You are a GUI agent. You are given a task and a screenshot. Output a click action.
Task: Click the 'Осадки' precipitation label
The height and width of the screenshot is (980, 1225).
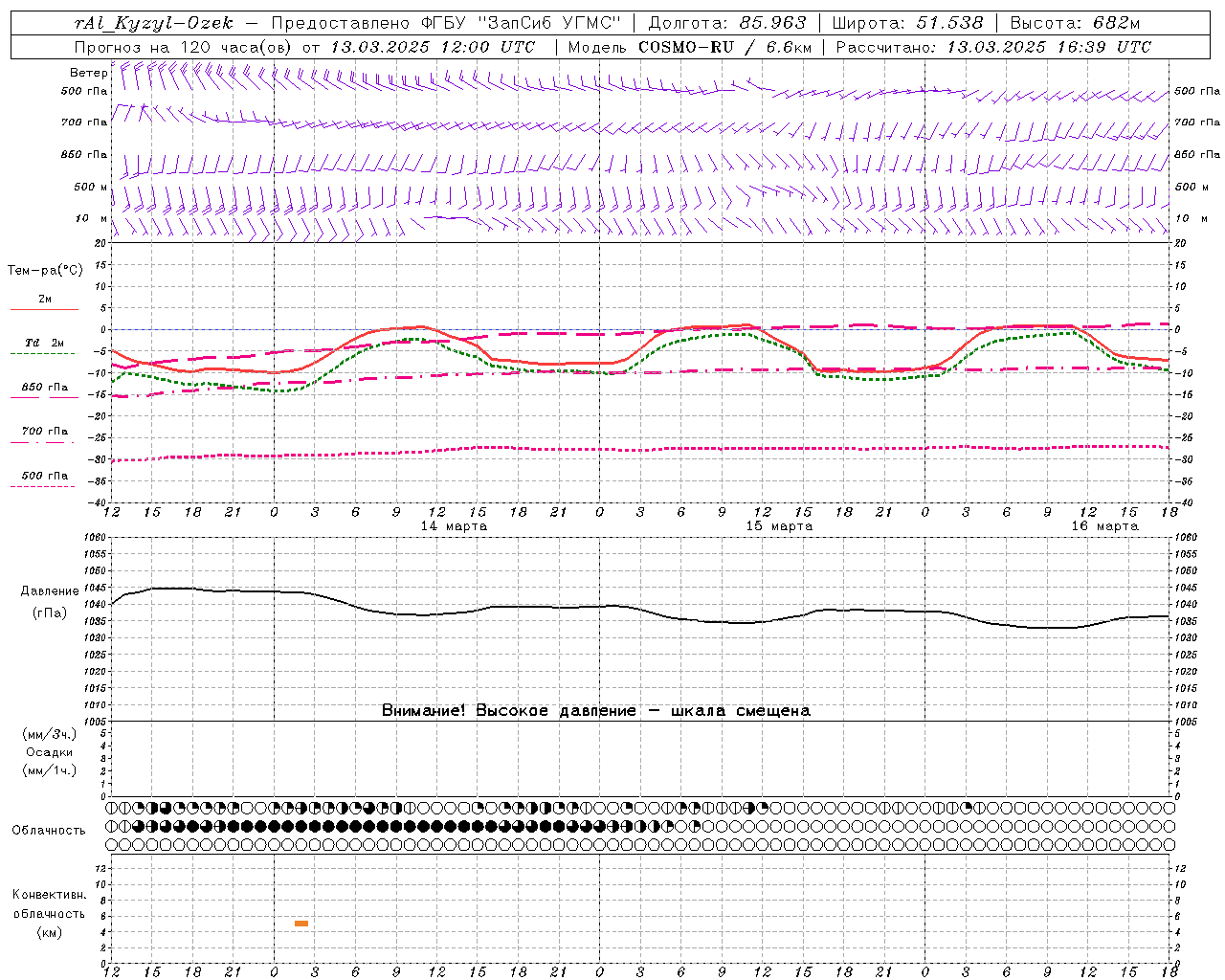[50, 752]
